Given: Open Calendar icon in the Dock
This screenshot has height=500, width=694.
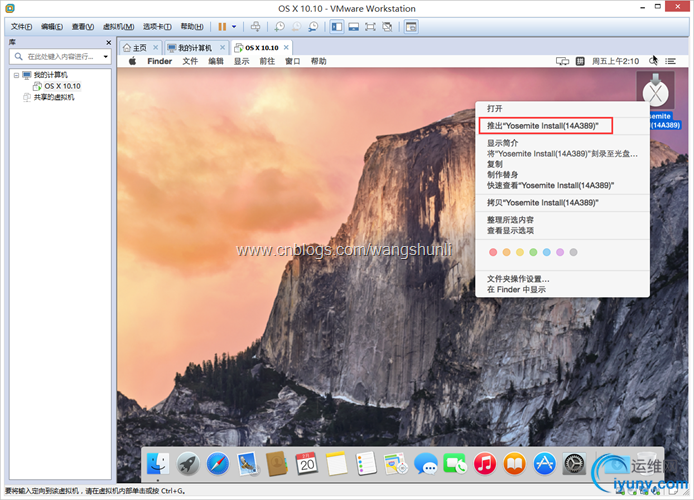Looking at the screenshot, I should click(x=307, y=464).
